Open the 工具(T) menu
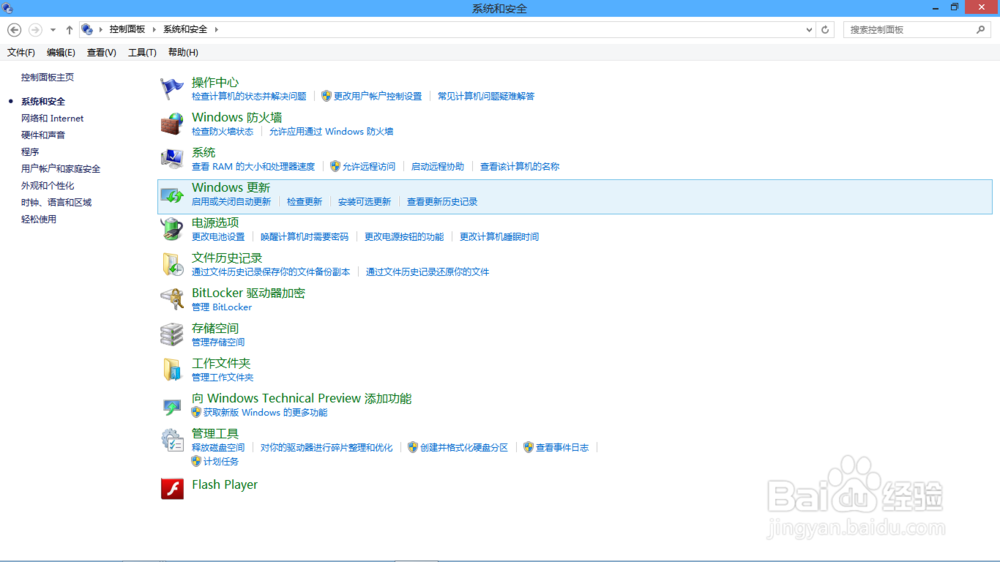Screen dimensions: 1000x562 coord(142,52)
